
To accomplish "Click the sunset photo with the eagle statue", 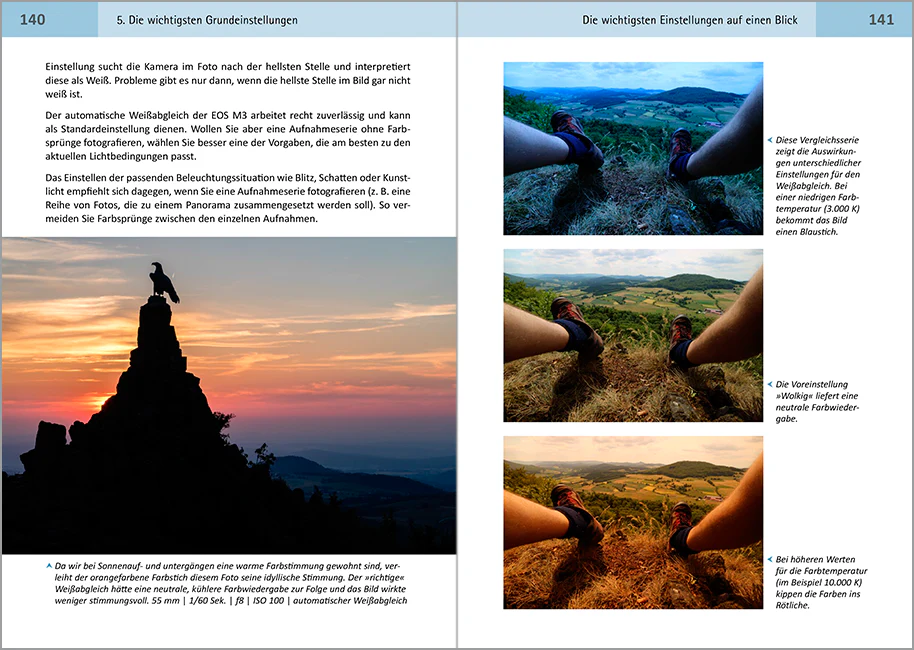I will pyautogui.click(x=229, y=395).
